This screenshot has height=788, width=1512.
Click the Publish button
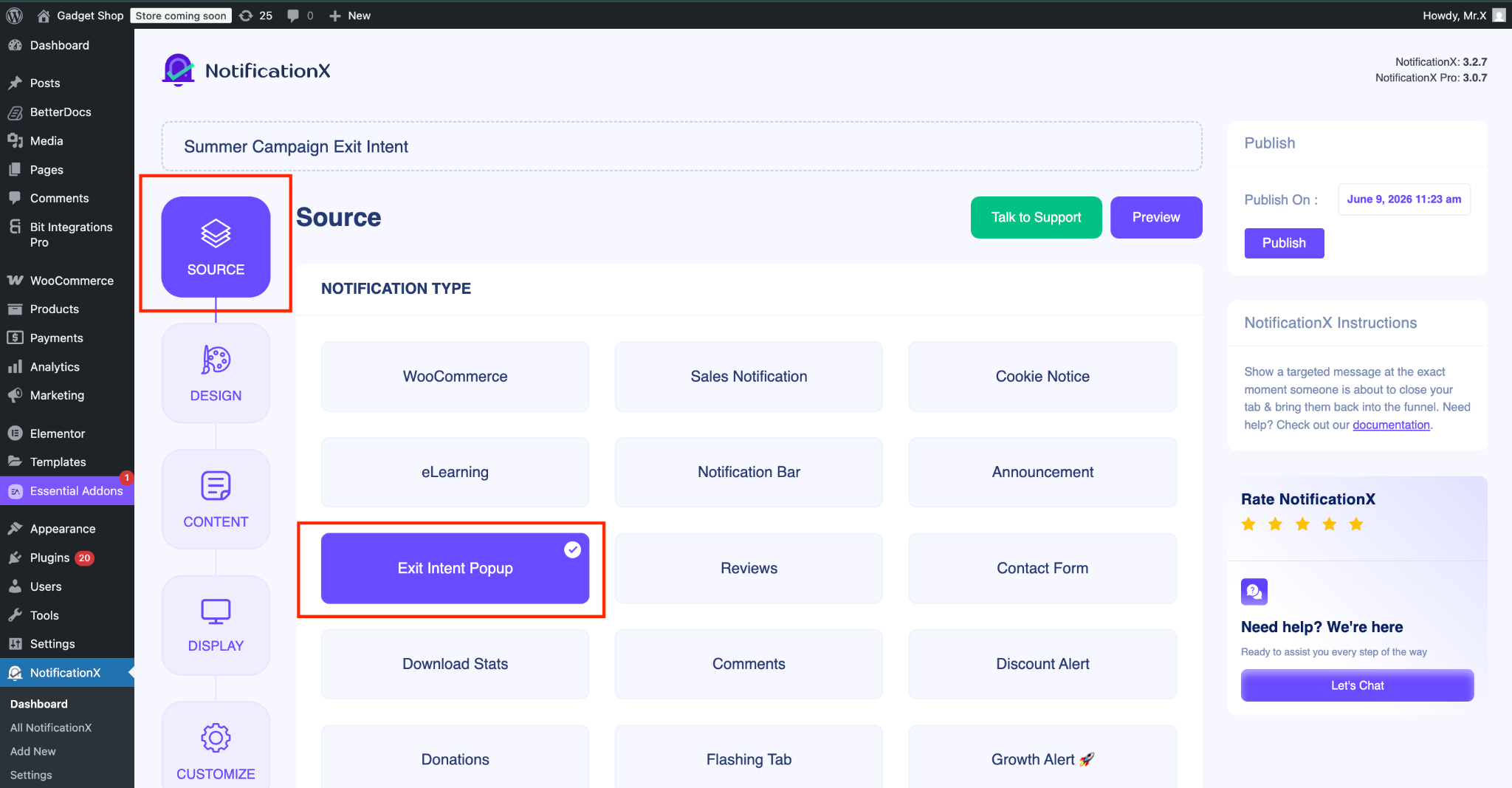point(1284,243)
